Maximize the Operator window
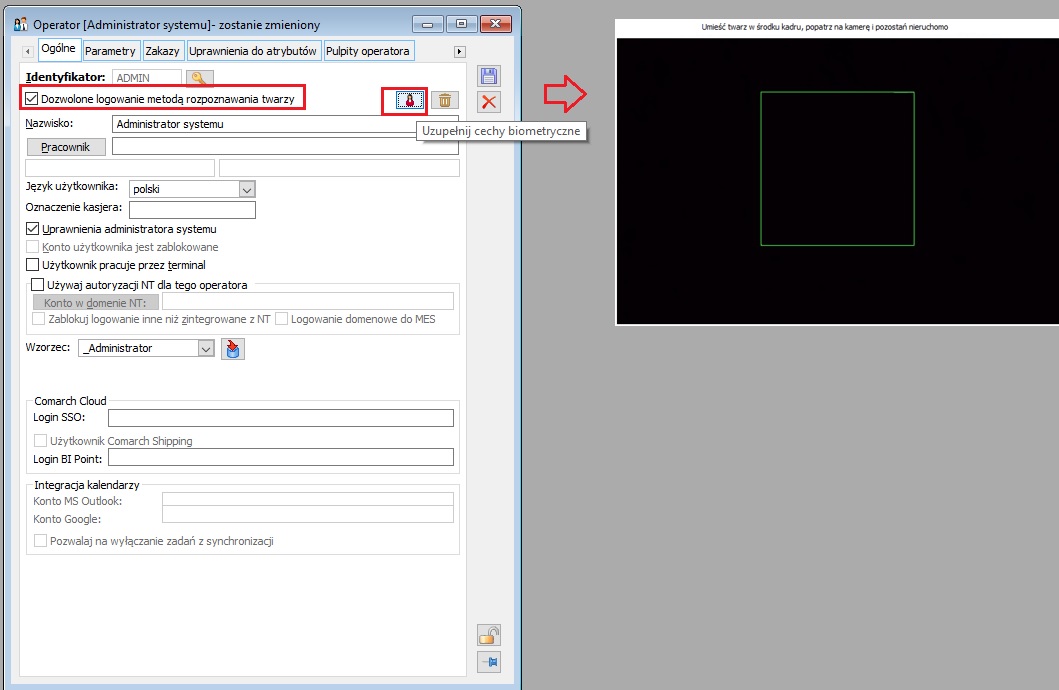Screen dimensions: 1059x690 pyautogui.click(x=461, y=24)
